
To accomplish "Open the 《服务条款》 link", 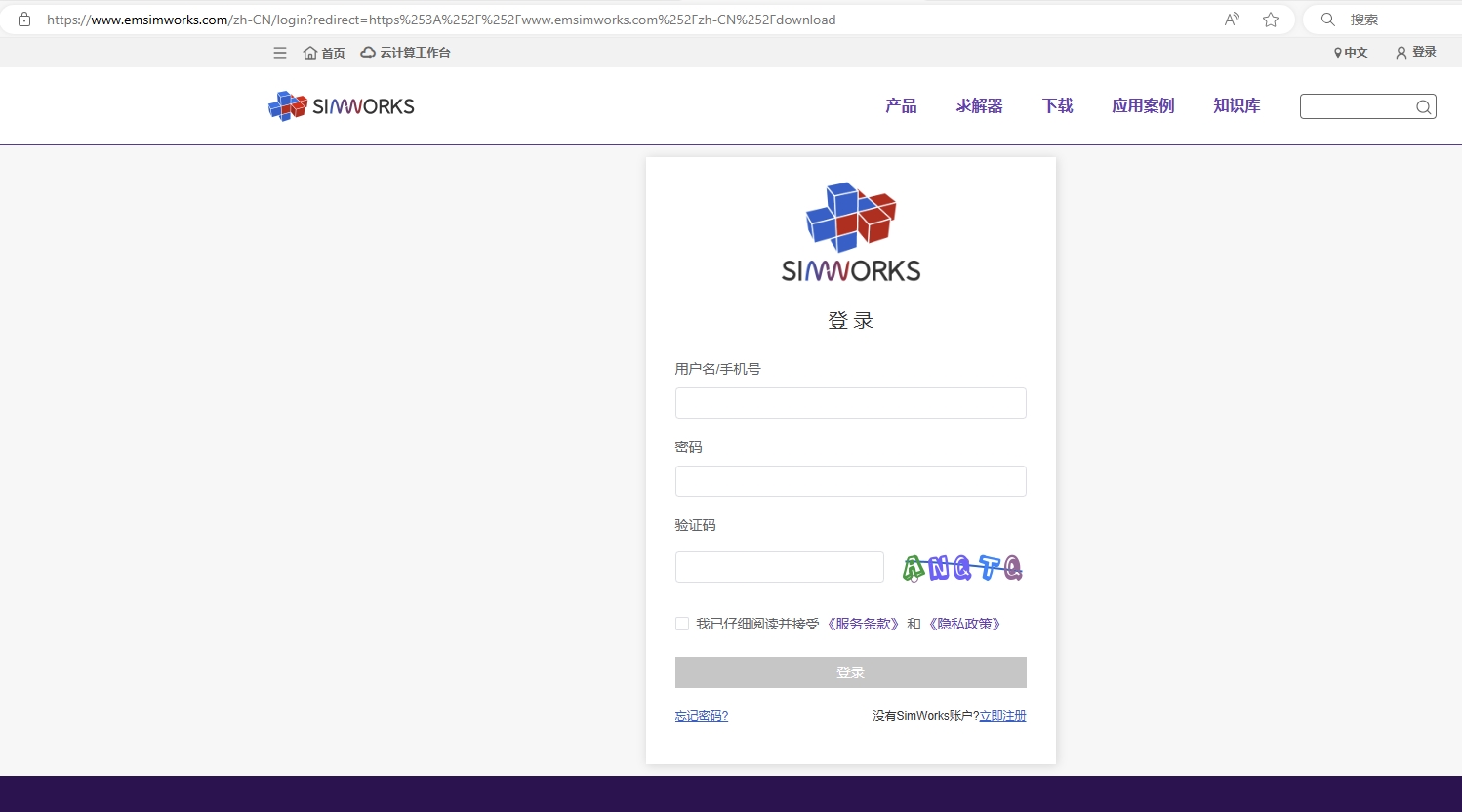I will [x=863, y=624].
